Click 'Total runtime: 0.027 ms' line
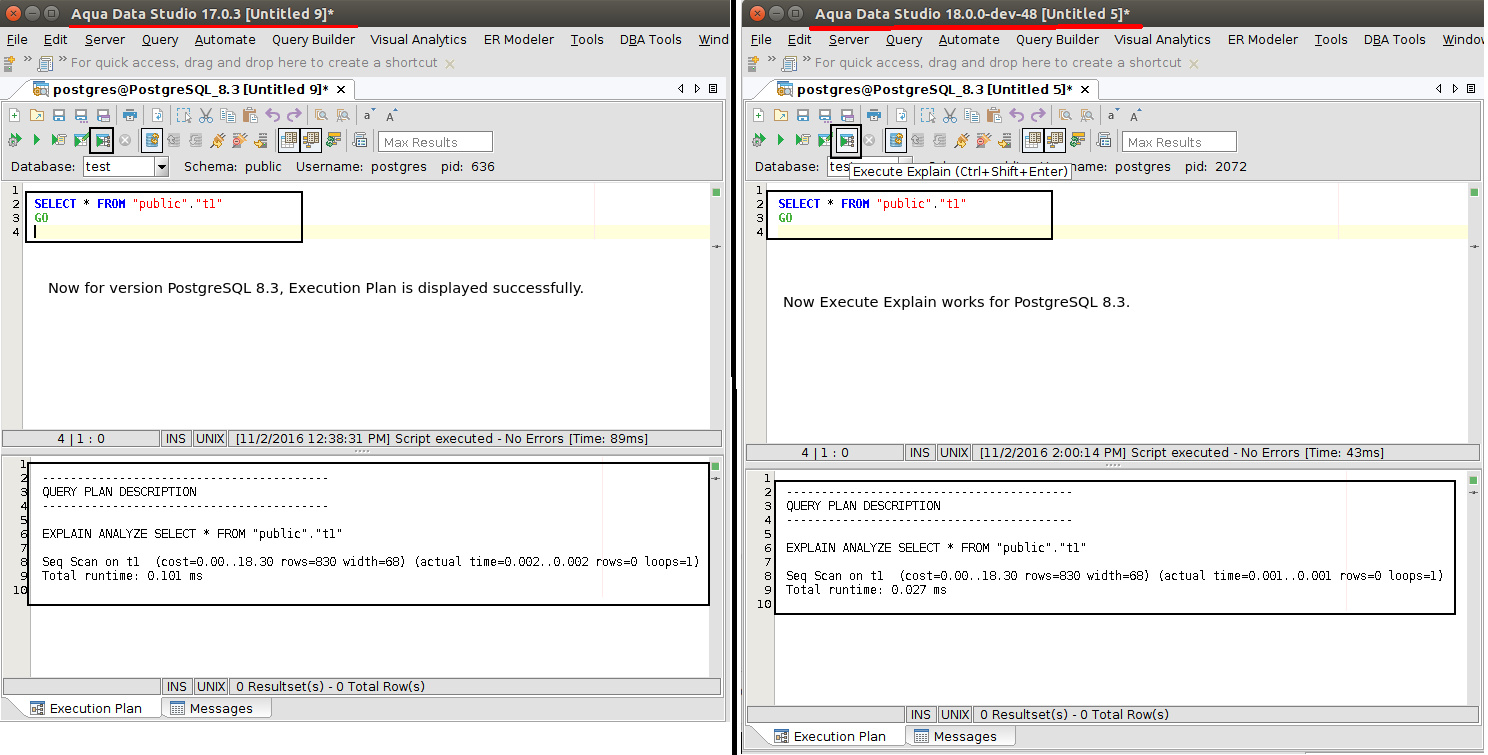Viewport: 1488px width, 755px height. tap(866, 590)
